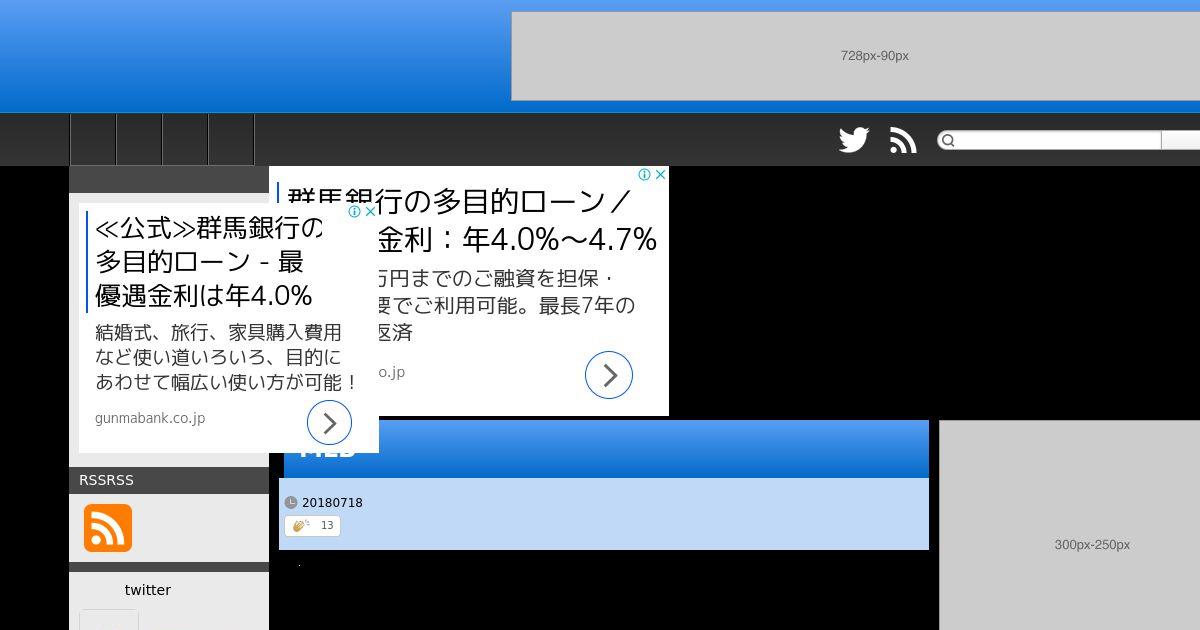Click the RSSRSS sidebar heading
The image size is (1200, 630).
tap(106, 480)
